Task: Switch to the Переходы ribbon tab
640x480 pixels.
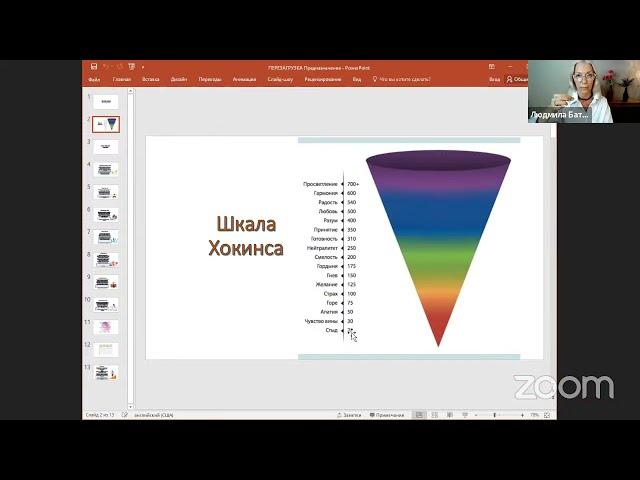Action: coord(210,79)
